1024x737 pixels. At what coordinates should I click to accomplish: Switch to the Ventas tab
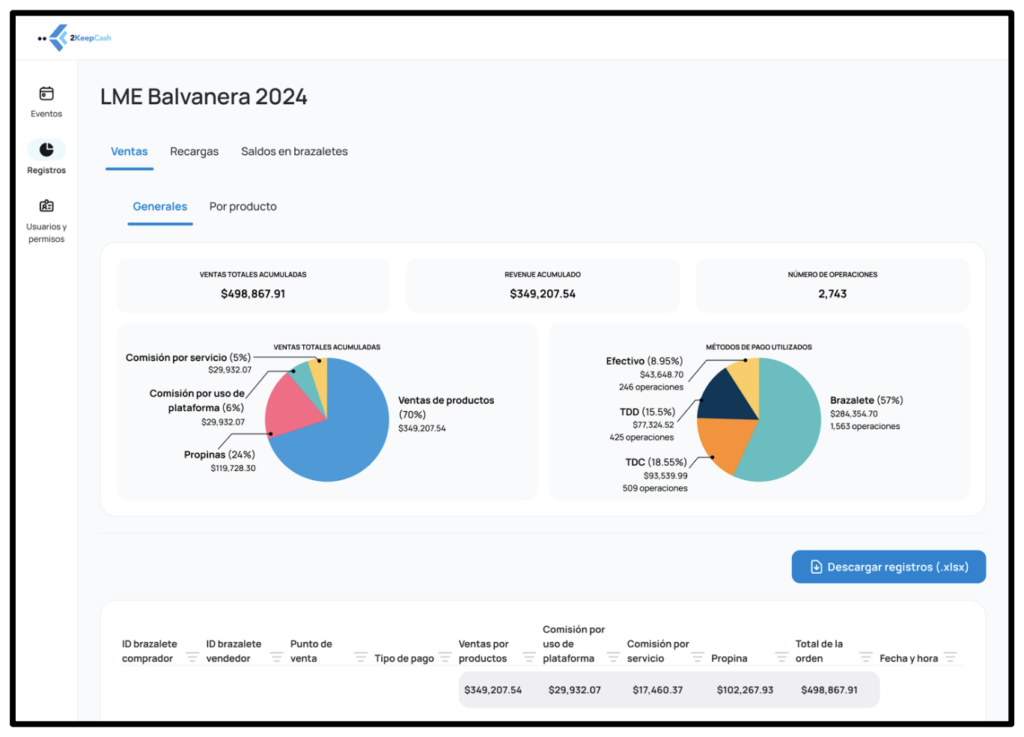click(129, 151)
